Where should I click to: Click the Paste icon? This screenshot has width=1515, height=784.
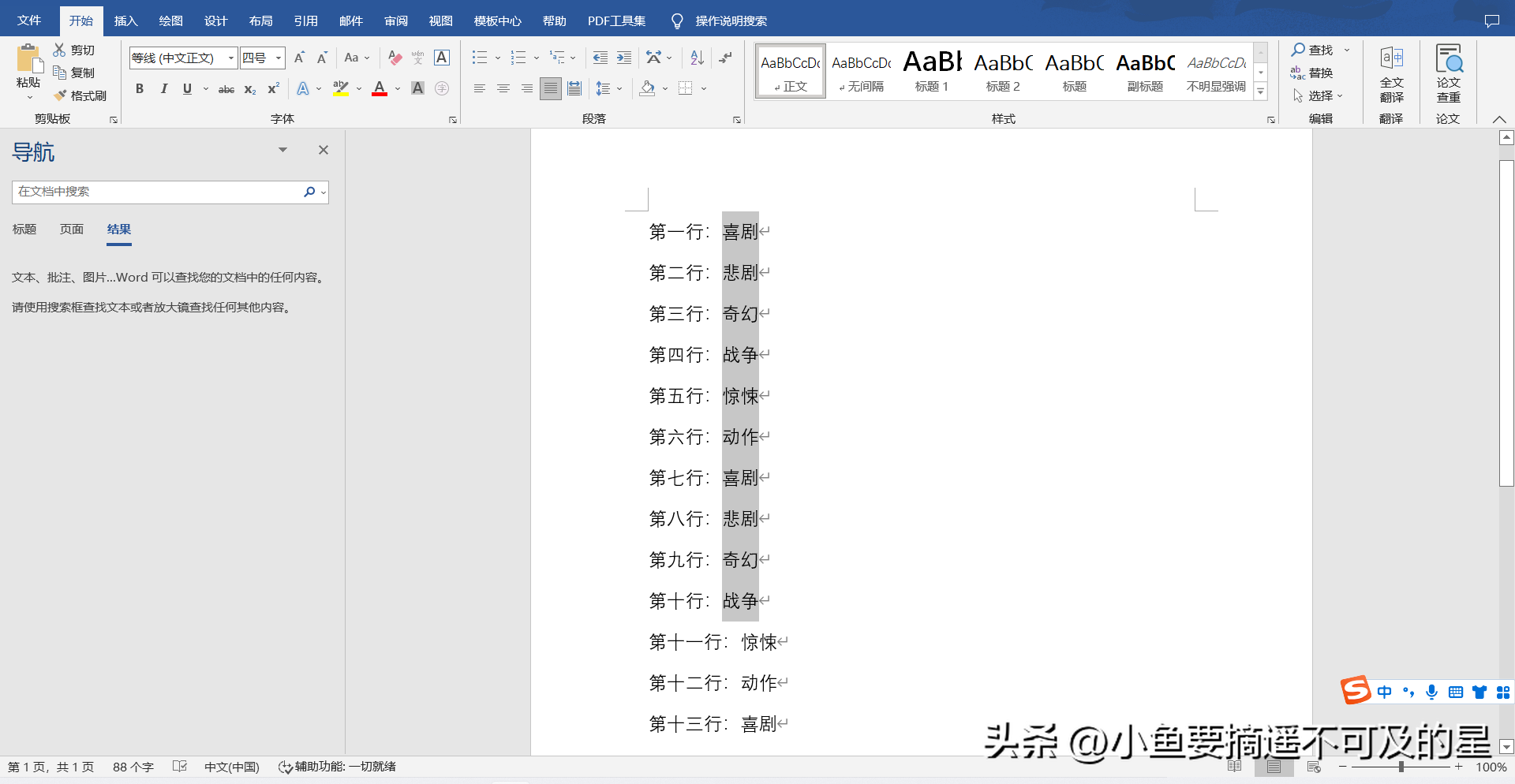point(28,59)
